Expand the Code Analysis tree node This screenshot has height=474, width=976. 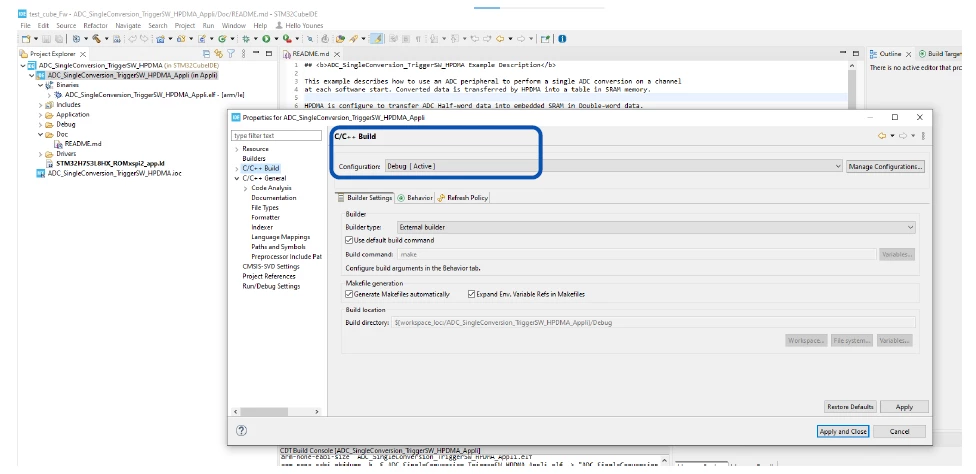click(245, 188)
